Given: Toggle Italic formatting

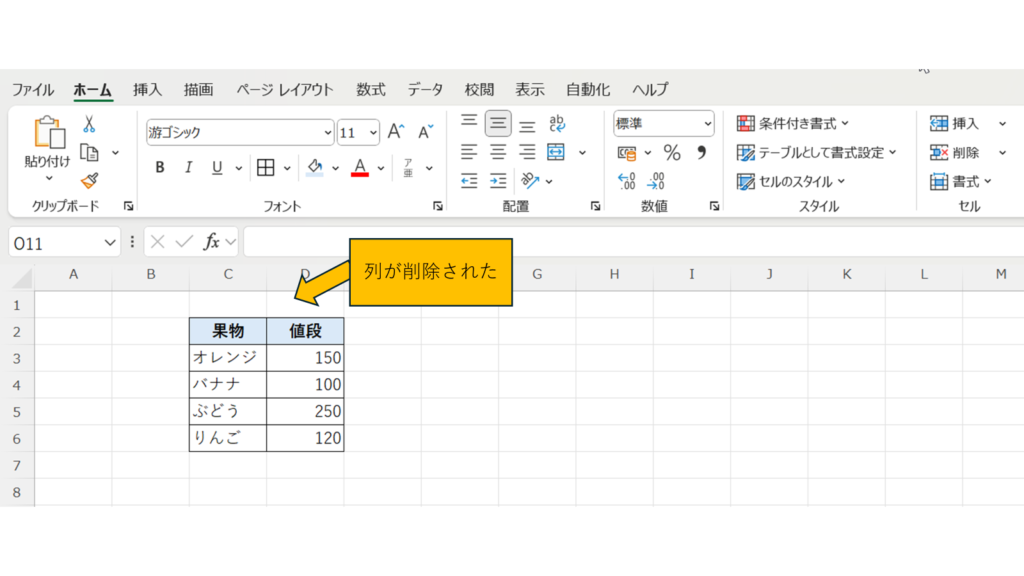Looking at the screenshot, I should pyautogui.click(x=188, y=168).
